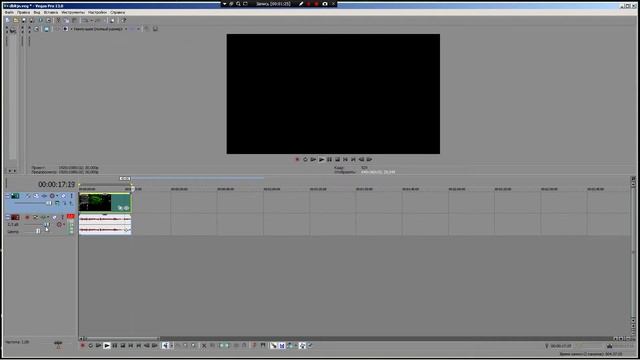
Task: Toggle auto ripple mode
Action: 290,346
